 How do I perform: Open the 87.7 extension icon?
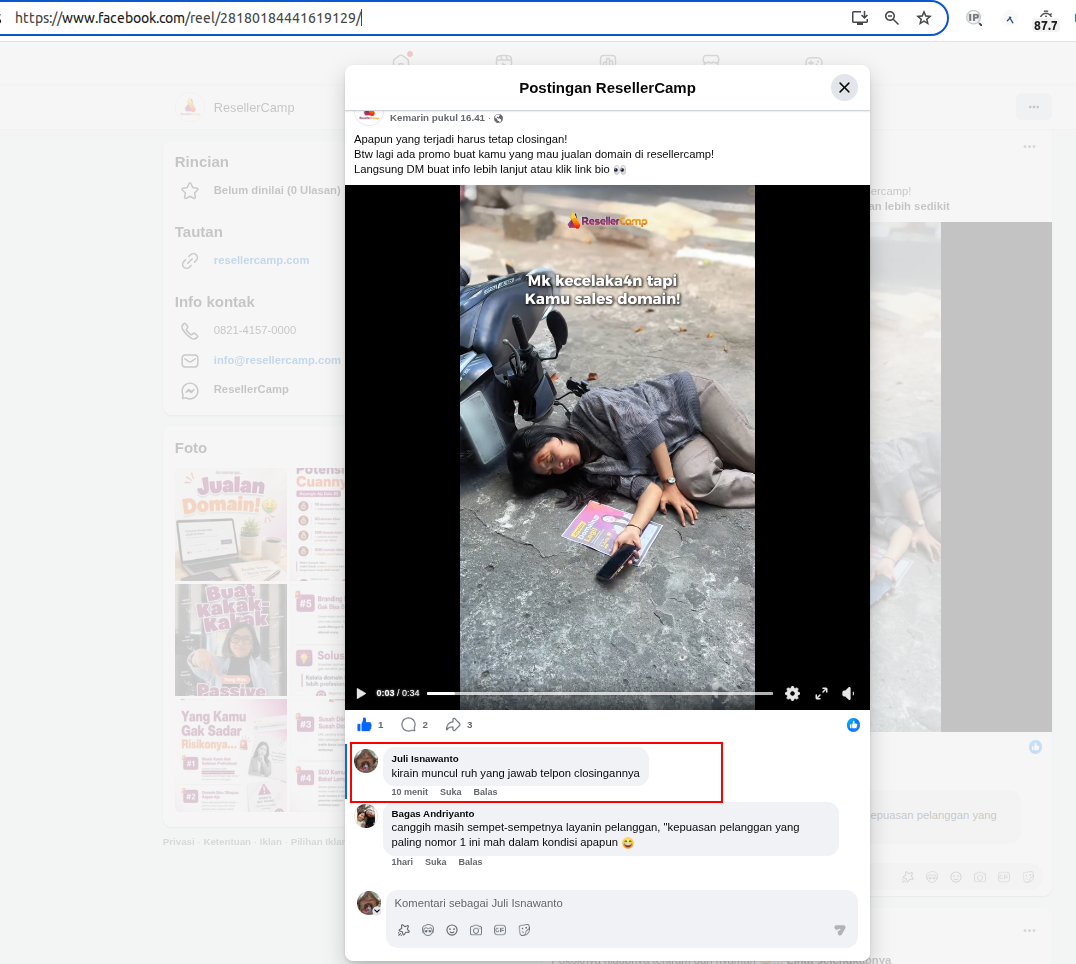tap(1045, 20)
